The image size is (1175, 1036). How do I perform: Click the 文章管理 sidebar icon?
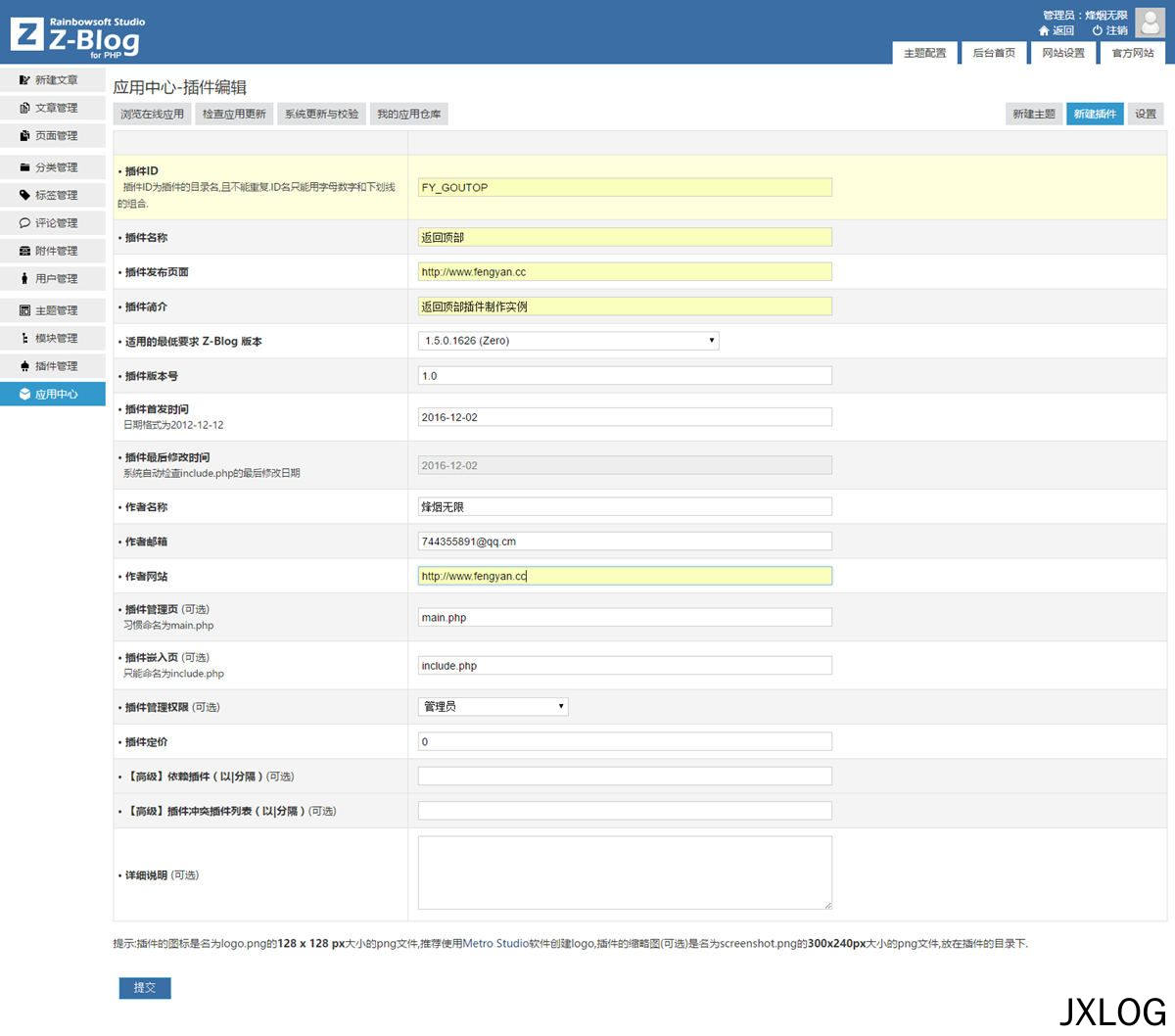[x=24, y=108]
